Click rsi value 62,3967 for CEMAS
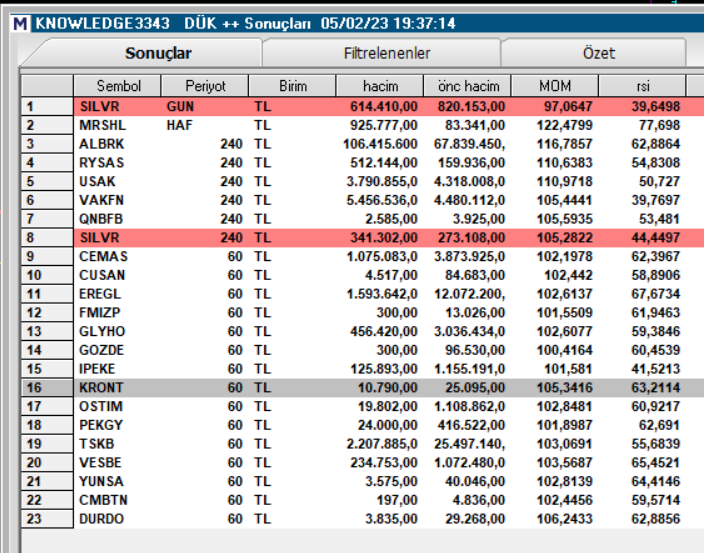 [x=656, y=256]
